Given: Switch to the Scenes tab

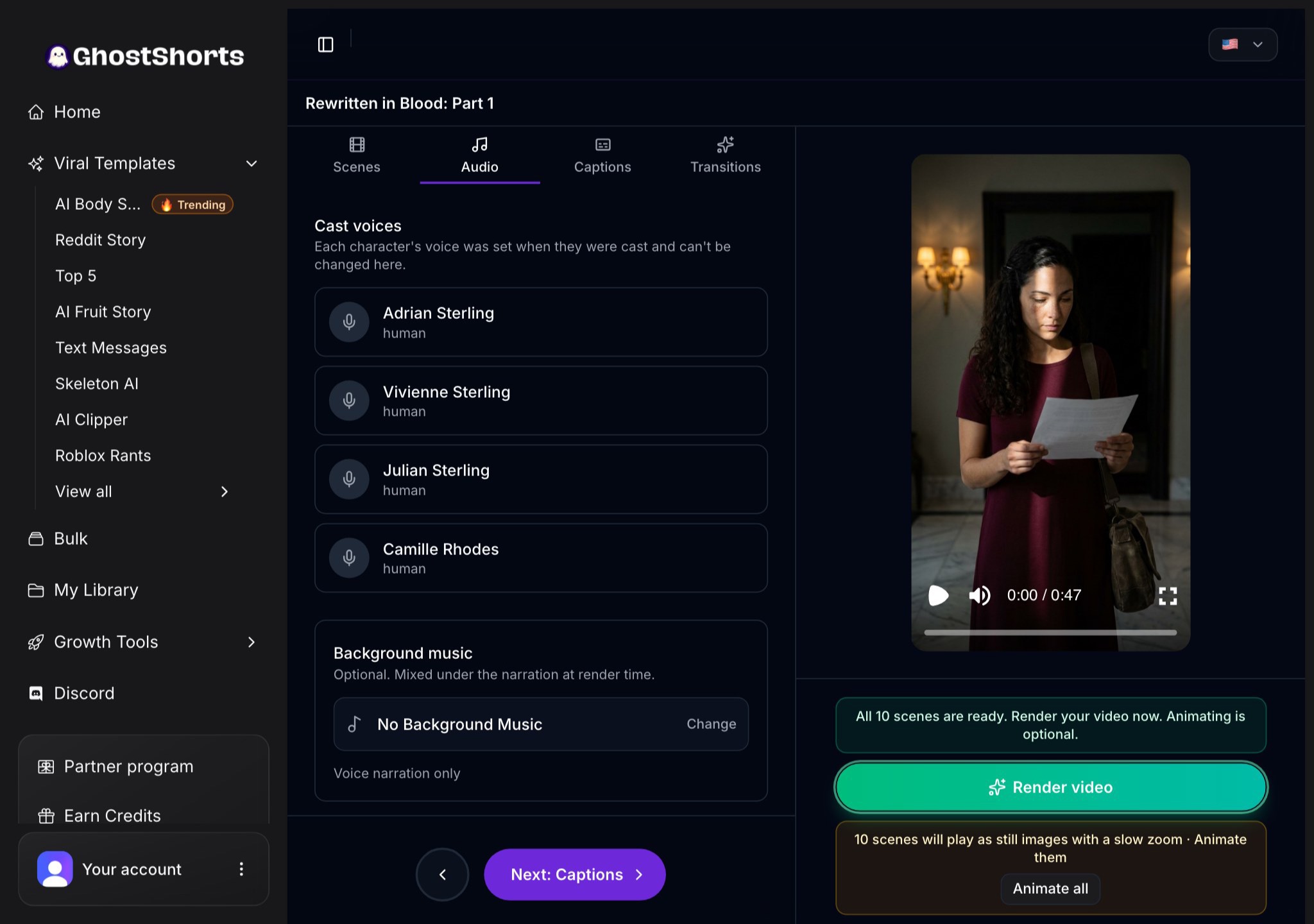Looking at the screenshot, I should click(357, 155).
